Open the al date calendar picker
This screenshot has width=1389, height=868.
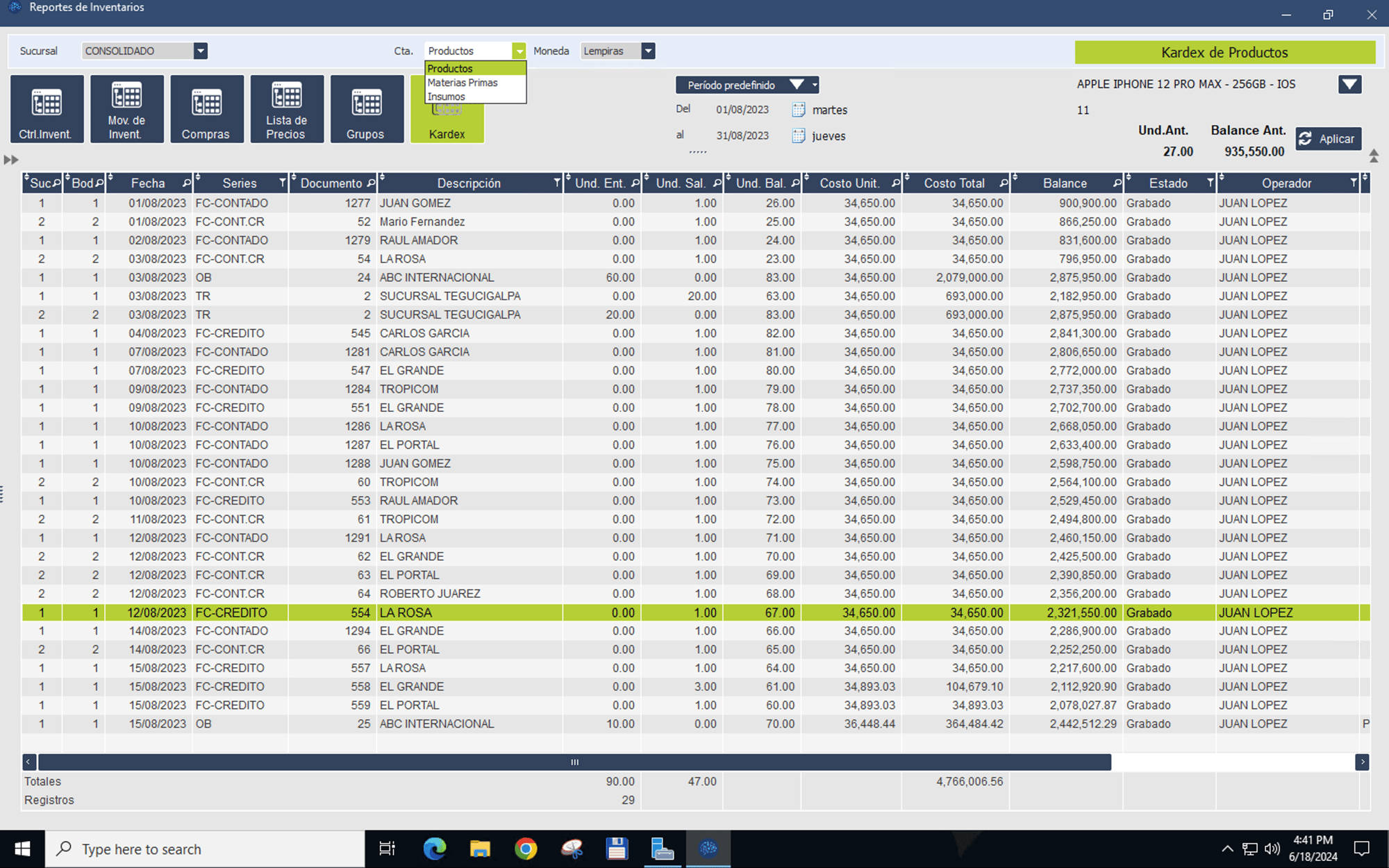click(x=799, y=135)
